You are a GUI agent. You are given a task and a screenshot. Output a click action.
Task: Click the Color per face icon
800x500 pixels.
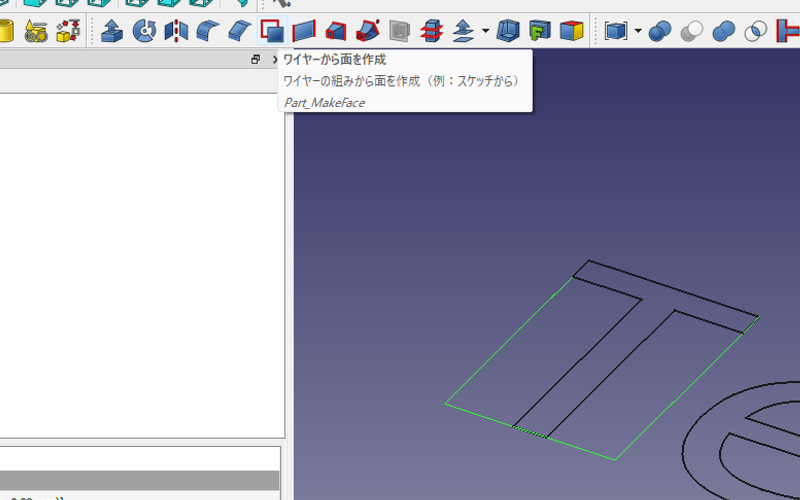[571, 31]
